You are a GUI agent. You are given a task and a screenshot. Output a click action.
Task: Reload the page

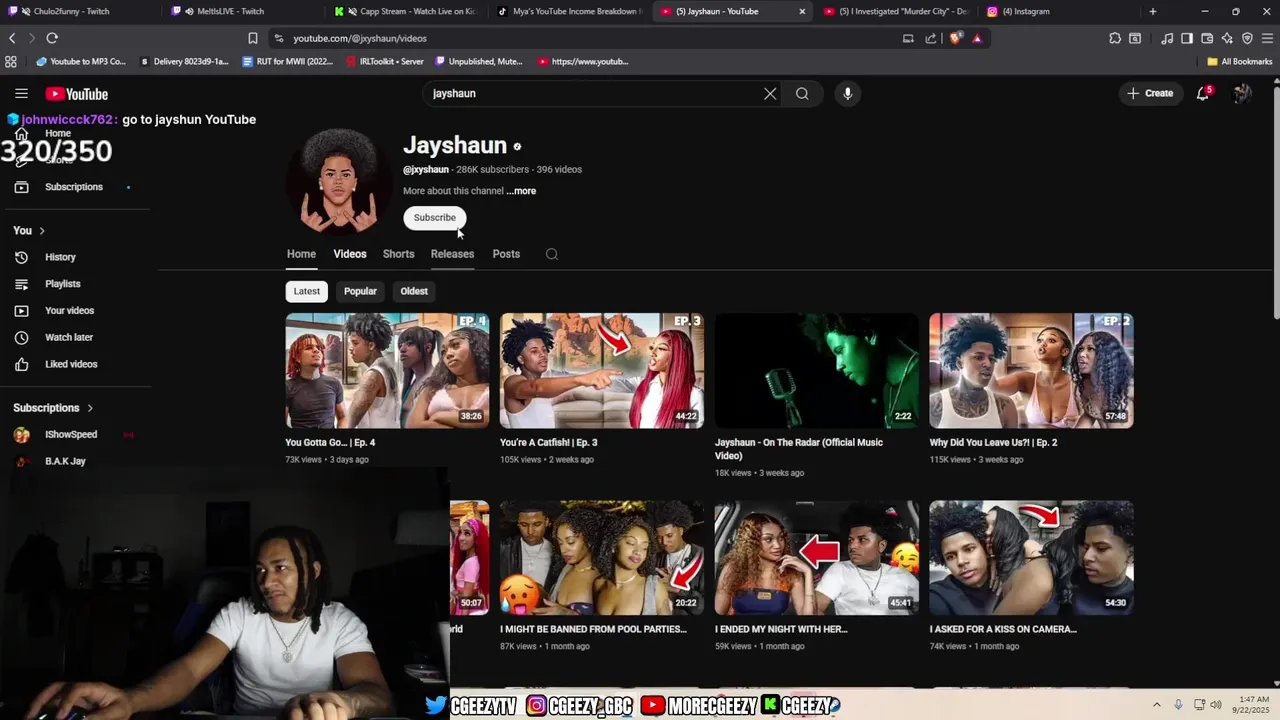click(x=52, y=38)
